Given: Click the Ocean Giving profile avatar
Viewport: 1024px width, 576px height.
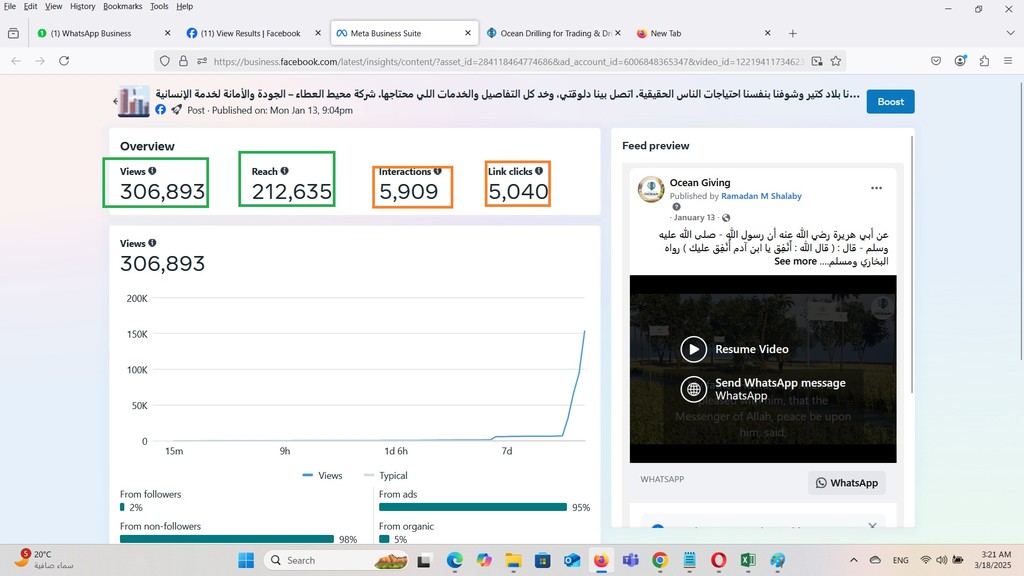Looking at the screenshot, I should (651, 189).
